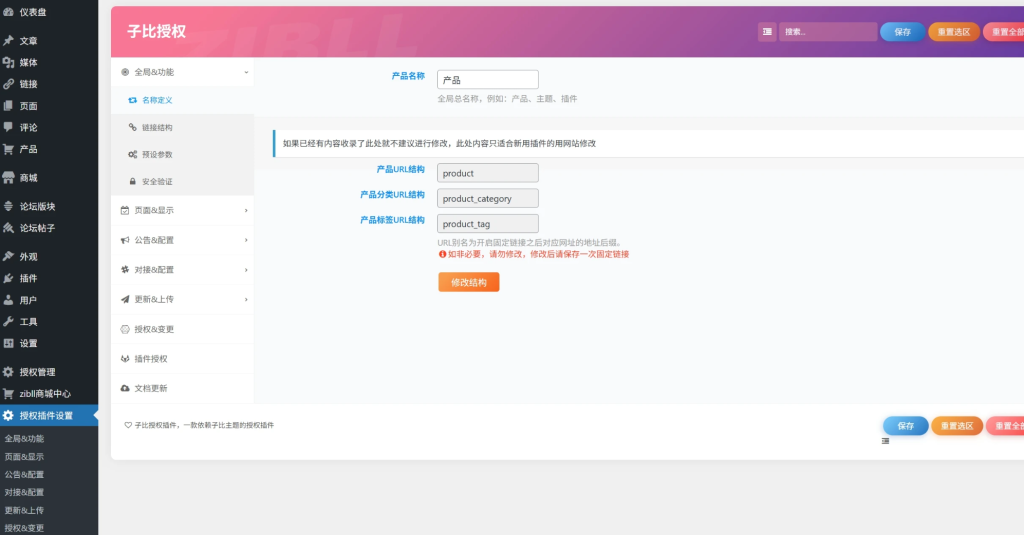Open 授权&变更 in the WordPress submenu
Viewport: 1024px width, 535px height.
click(x=24, y=528)
